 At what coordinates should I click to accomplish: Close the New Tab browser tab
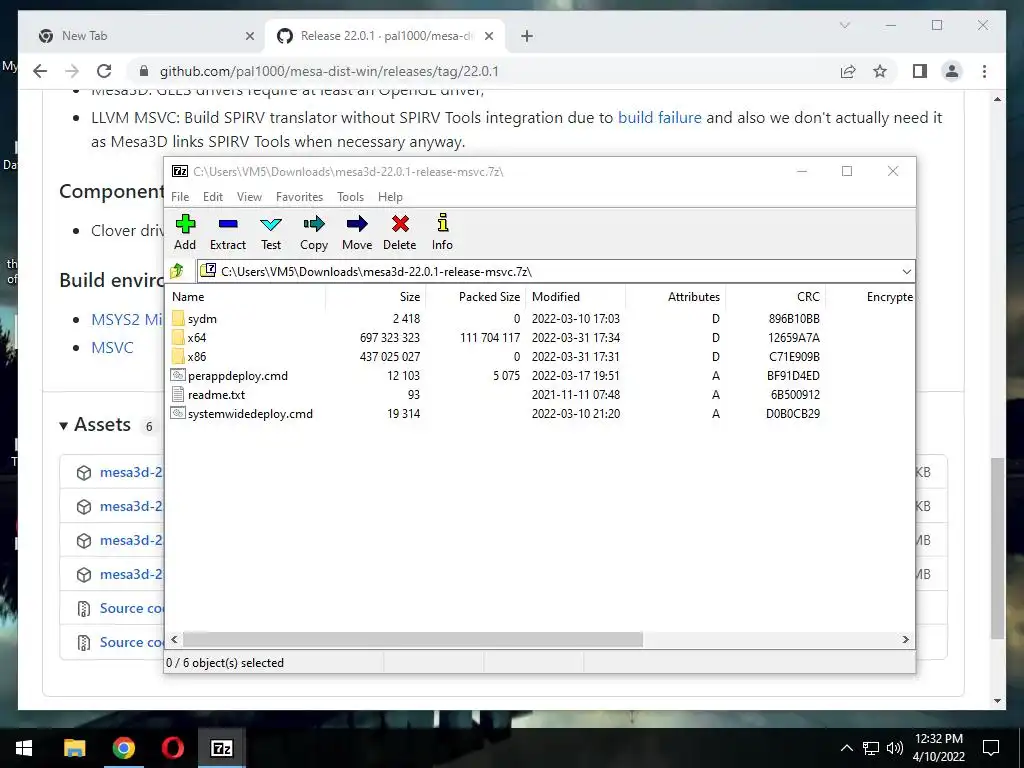click(249, 36)
